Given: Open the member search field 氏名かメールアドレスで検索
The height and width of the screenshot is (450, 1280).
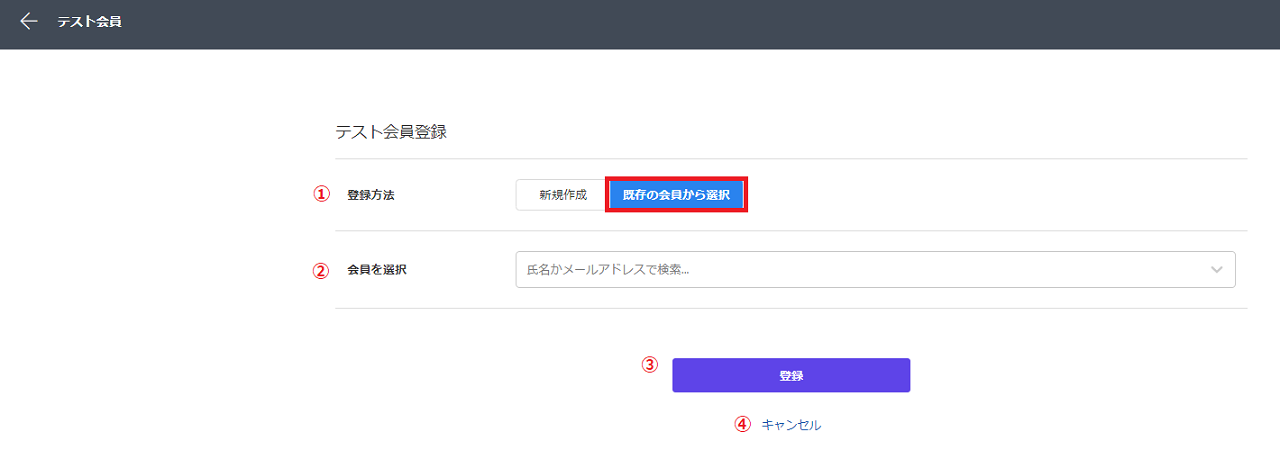Looking at the screenshot, I should tap(875, 269).
